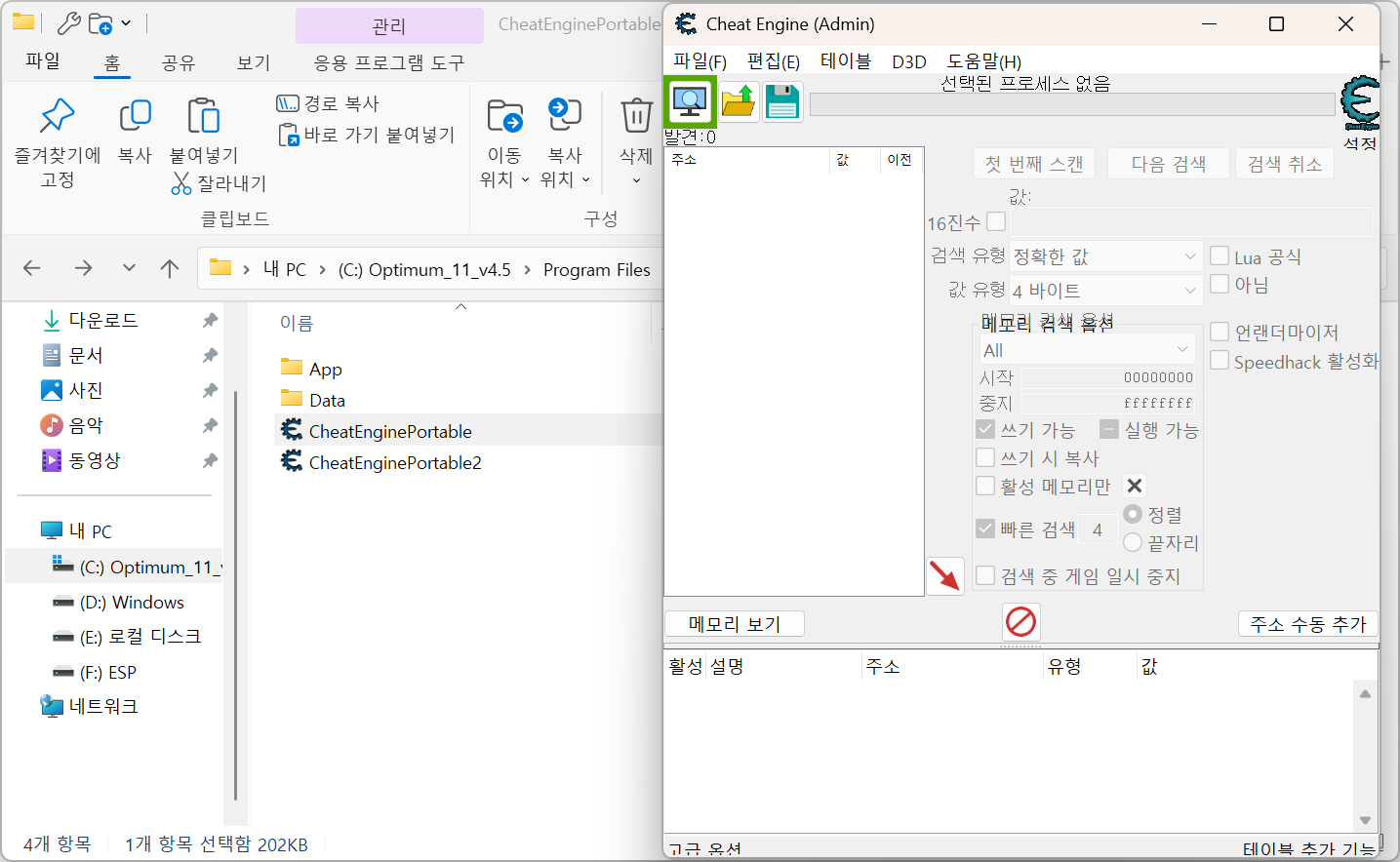Click 경로 복사 in Explorer ribbon
1400x862 pixels.
click(x=328, y=103)
